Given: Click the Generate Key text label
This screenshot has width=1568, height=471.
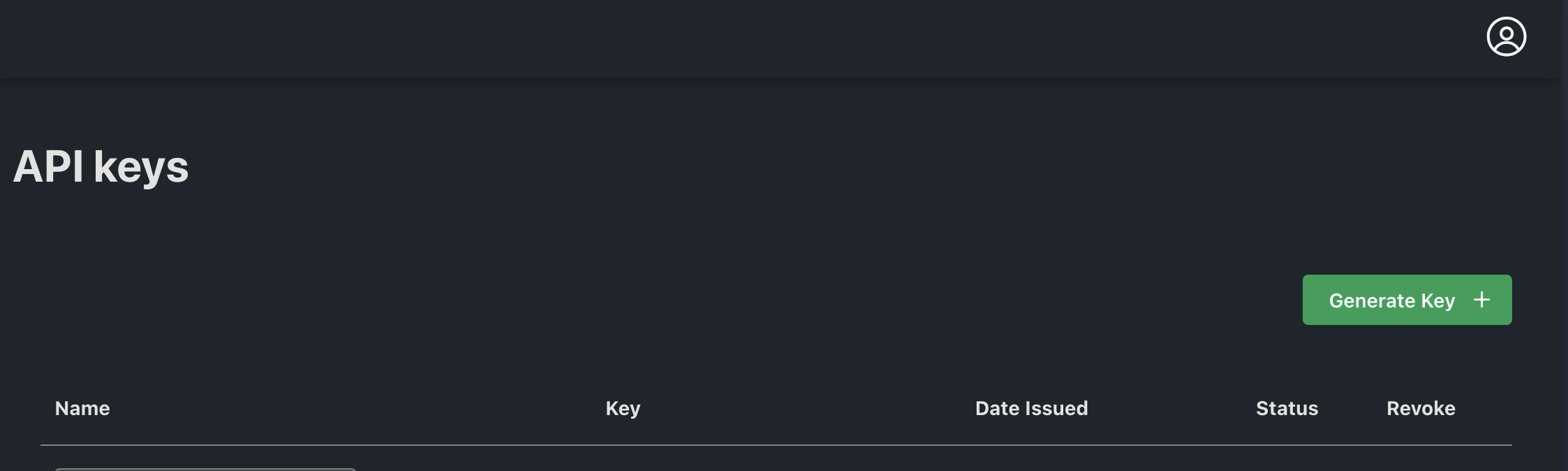Looking at the screenshot, I should 1391,300.
